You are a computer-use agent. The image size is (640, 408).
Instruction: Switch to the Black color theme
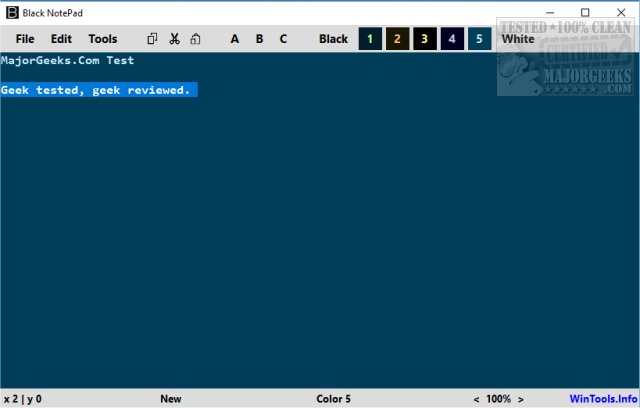pos(333,39)
